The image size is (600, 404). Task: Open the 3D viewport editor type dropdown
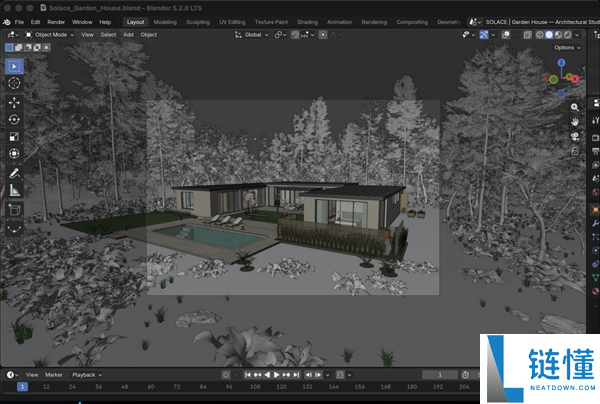pyautogui.click(x=13, y=35)
